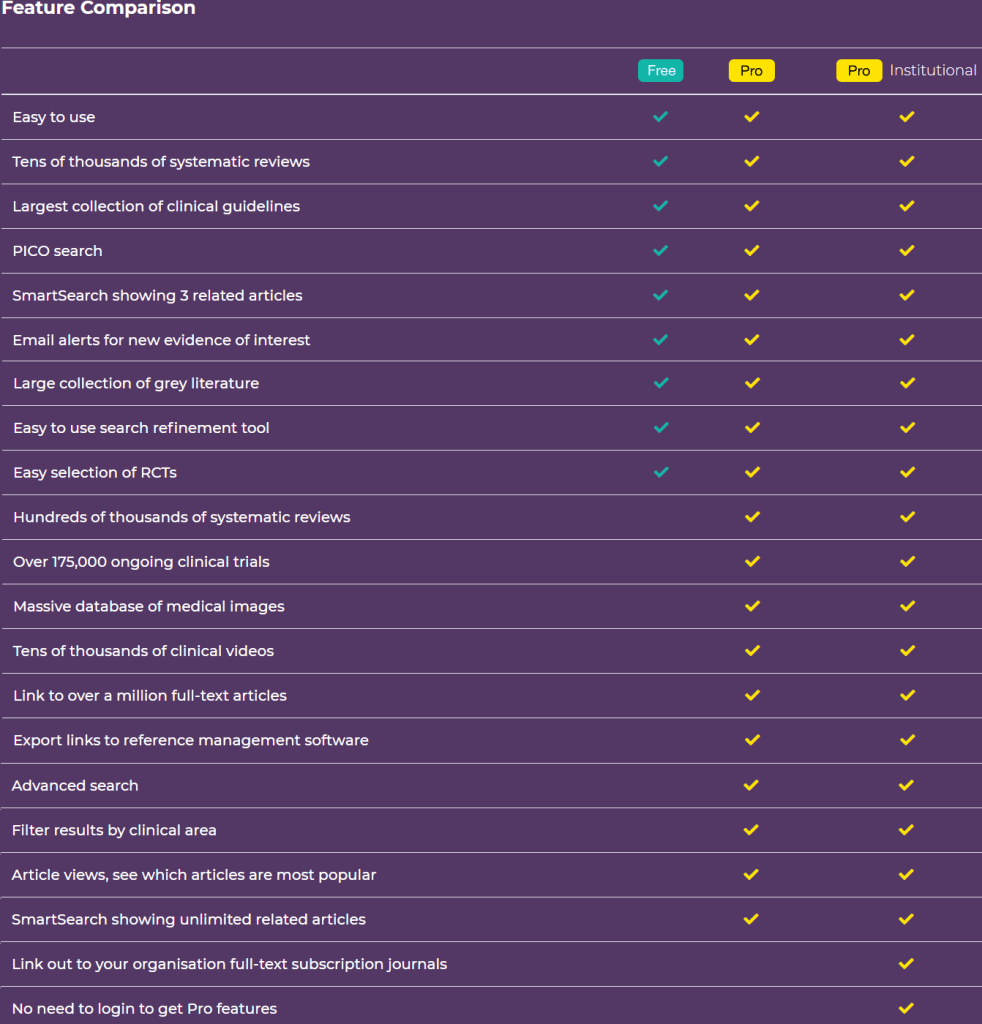The height and width of the screenshot is (1024, 982).
Task: Click Free checkmark for Easy selection of RCTs
Action: [x=660, y=472]
